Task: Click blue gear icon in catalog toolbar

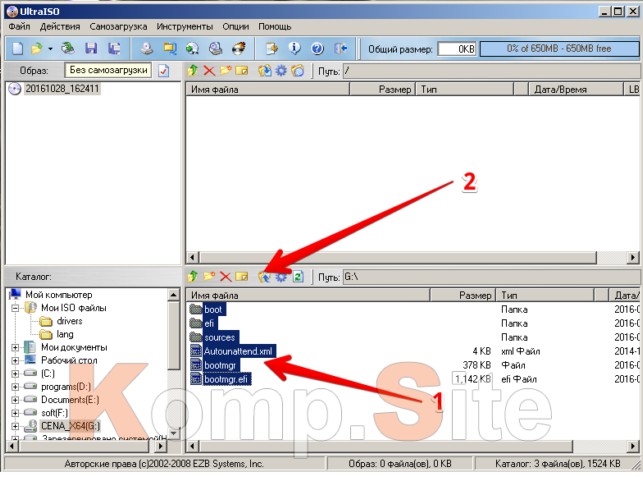Action: (x=281, y=277)
